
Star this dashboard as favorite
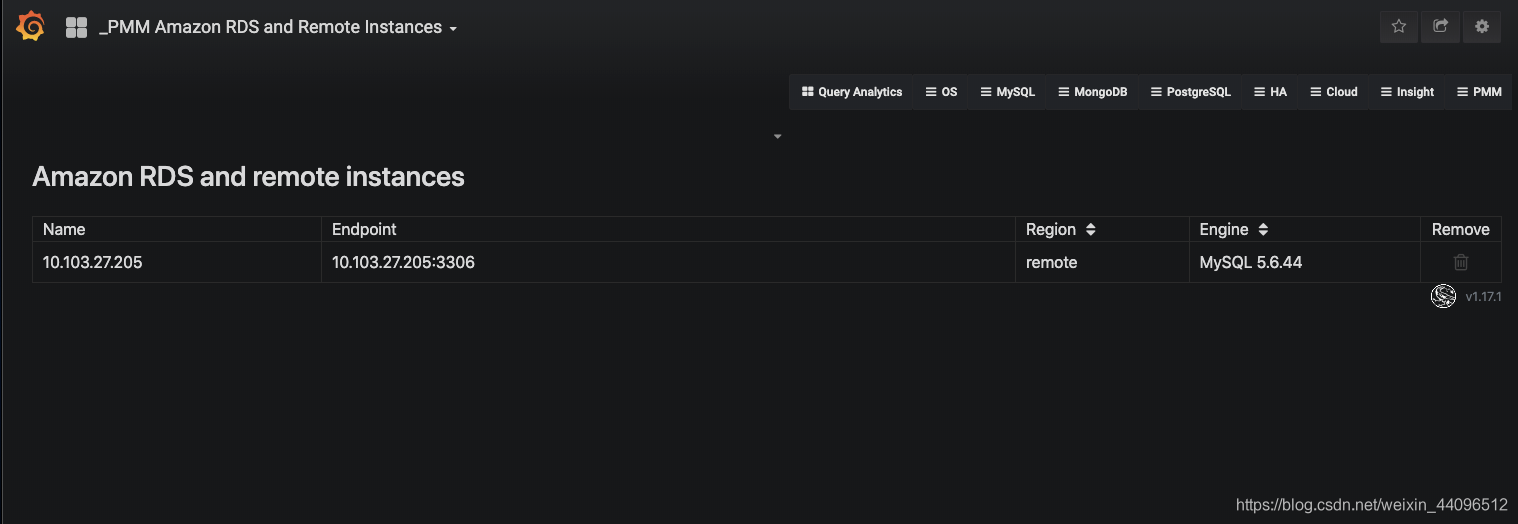(x=1399, y=27)
